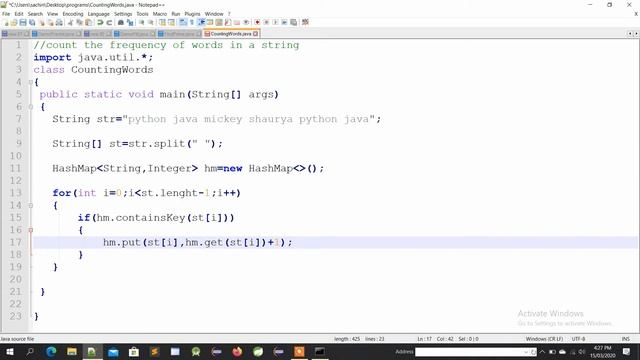Open Find with the binoculars icon
This screenshot has width=640, height=360.
[x=121, y=22]
